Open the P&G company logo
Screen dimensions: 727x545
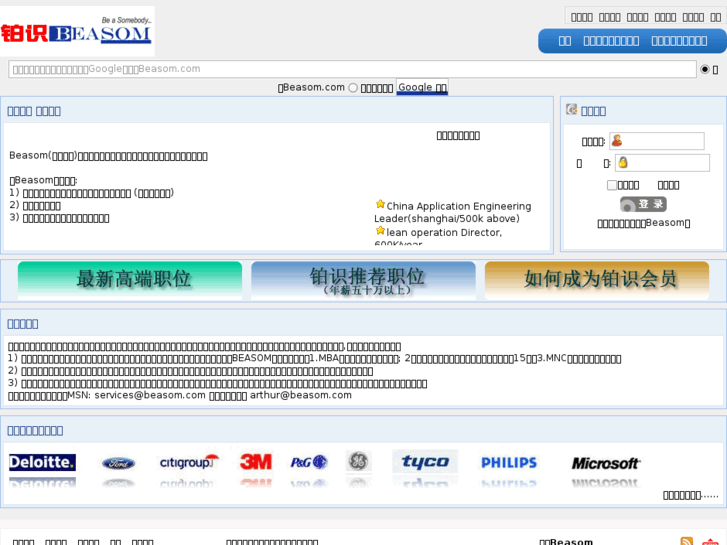pos(309,462)
